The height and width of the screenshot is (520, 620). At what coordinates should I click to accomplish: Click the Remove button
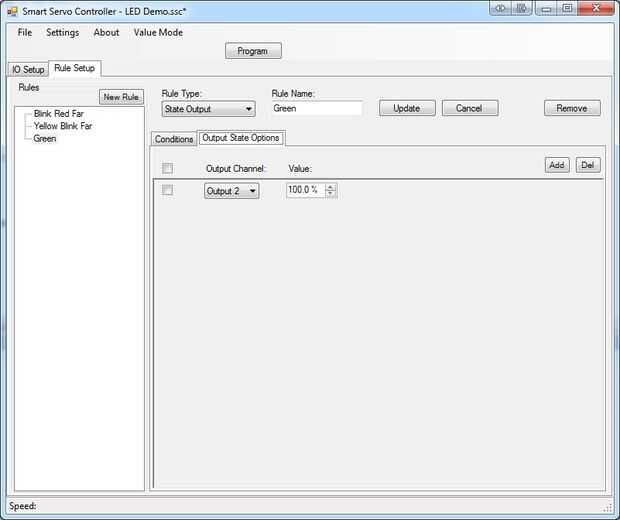point(572,108)
